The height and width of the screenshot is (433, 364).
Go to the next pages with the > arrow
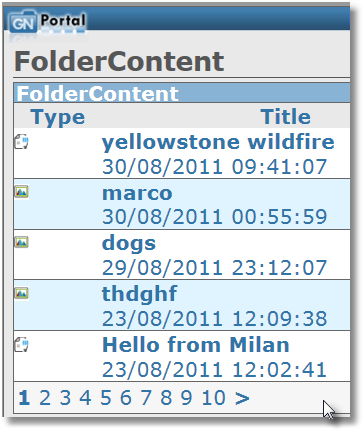tap(242, 398)
